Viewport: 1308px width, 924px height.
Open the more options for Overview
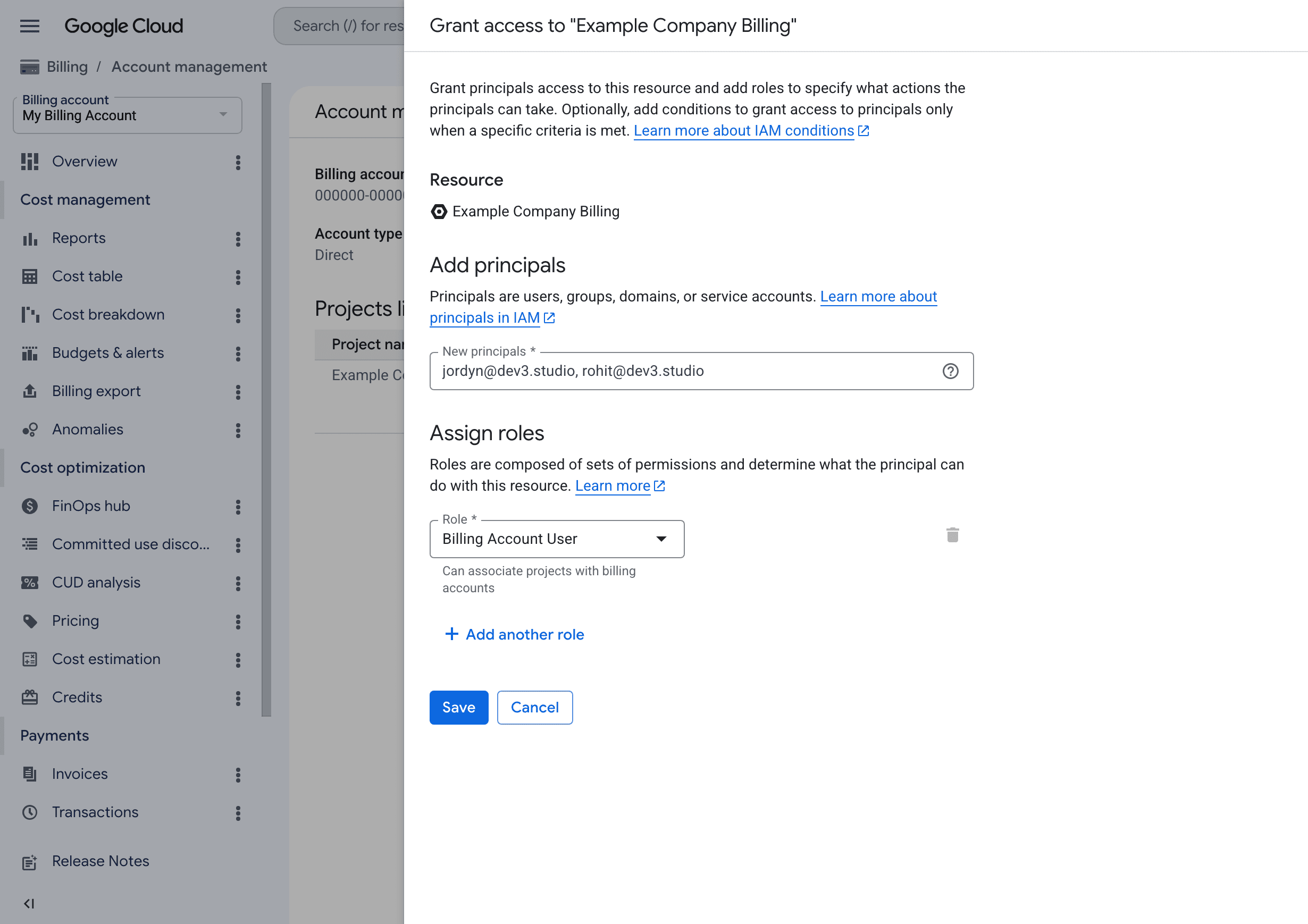pos(238,163)
